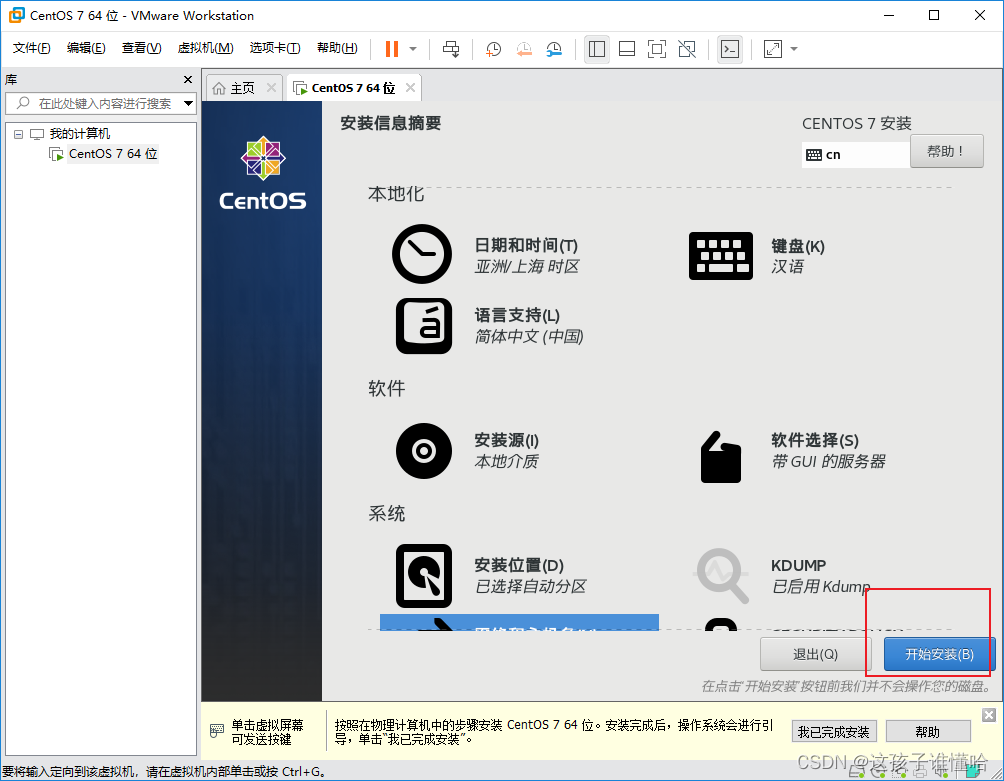
Task: Open the 虚拟机(M) menu
Action: tap(205, 48)
